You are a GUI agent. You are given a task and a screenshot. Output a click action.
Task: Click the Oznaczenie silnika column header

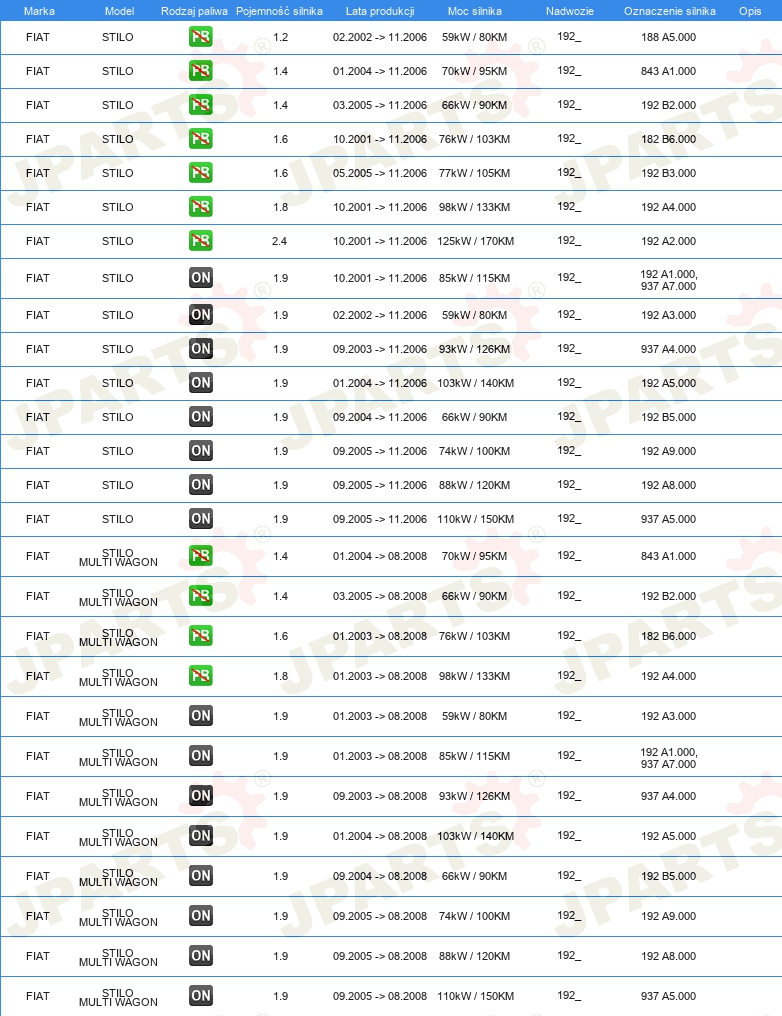pos(670,11)
